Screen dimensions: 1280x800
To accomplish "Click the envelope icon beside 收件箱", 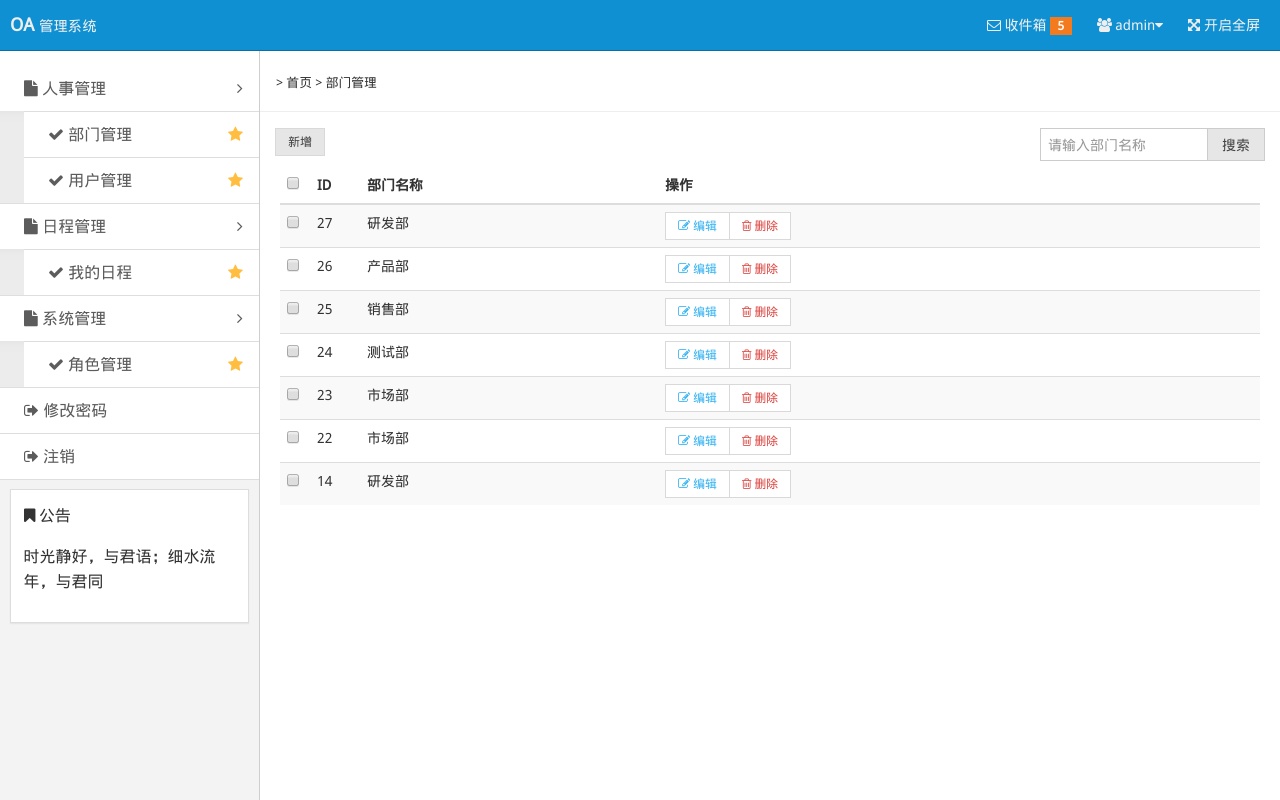I will [994, 26].
